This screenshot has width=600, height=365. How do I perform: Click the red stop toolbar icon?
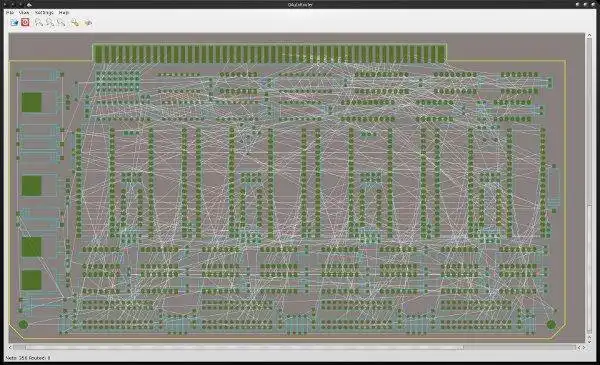tap(25, 23)
